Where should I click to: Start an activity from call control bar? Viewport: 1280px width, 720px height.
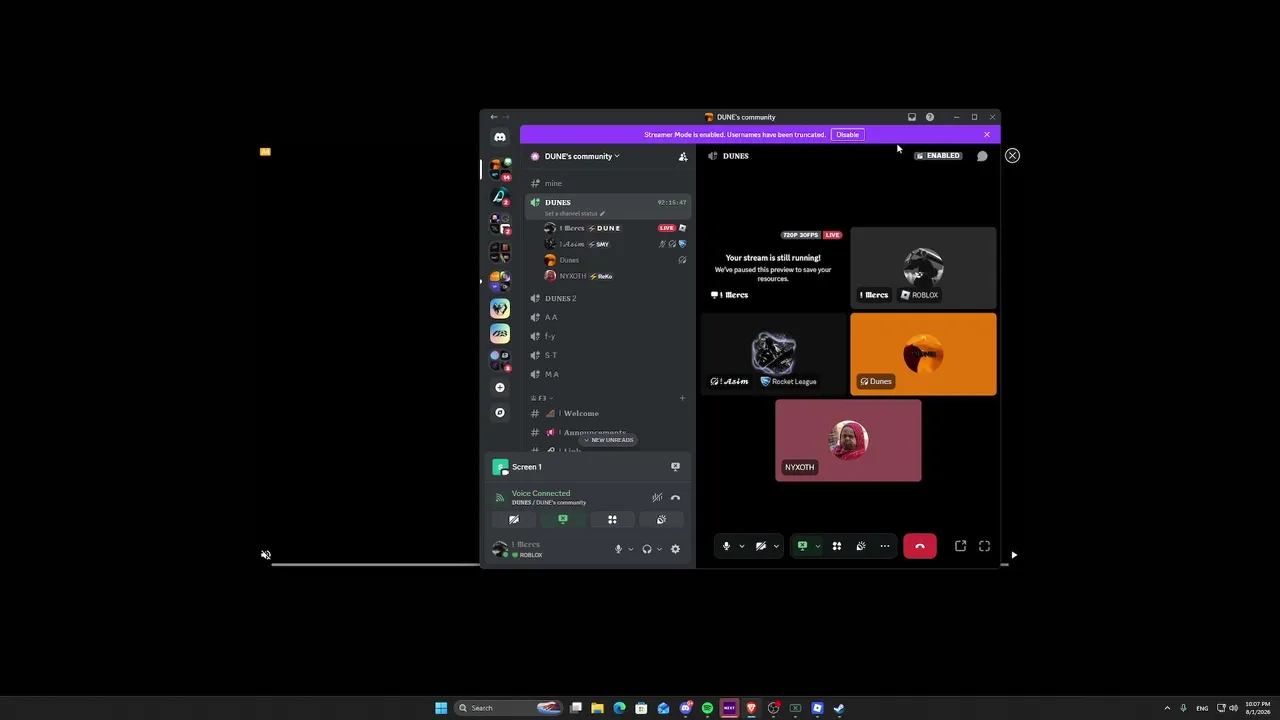837,546
